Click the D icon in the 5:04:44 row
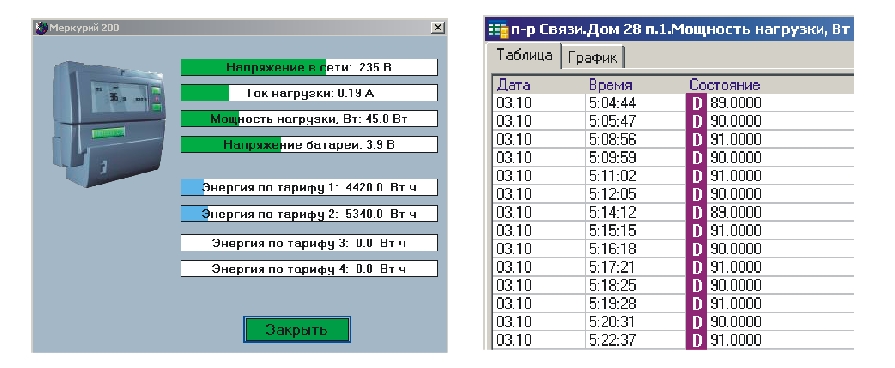The image size is (895, 368). 696,103
